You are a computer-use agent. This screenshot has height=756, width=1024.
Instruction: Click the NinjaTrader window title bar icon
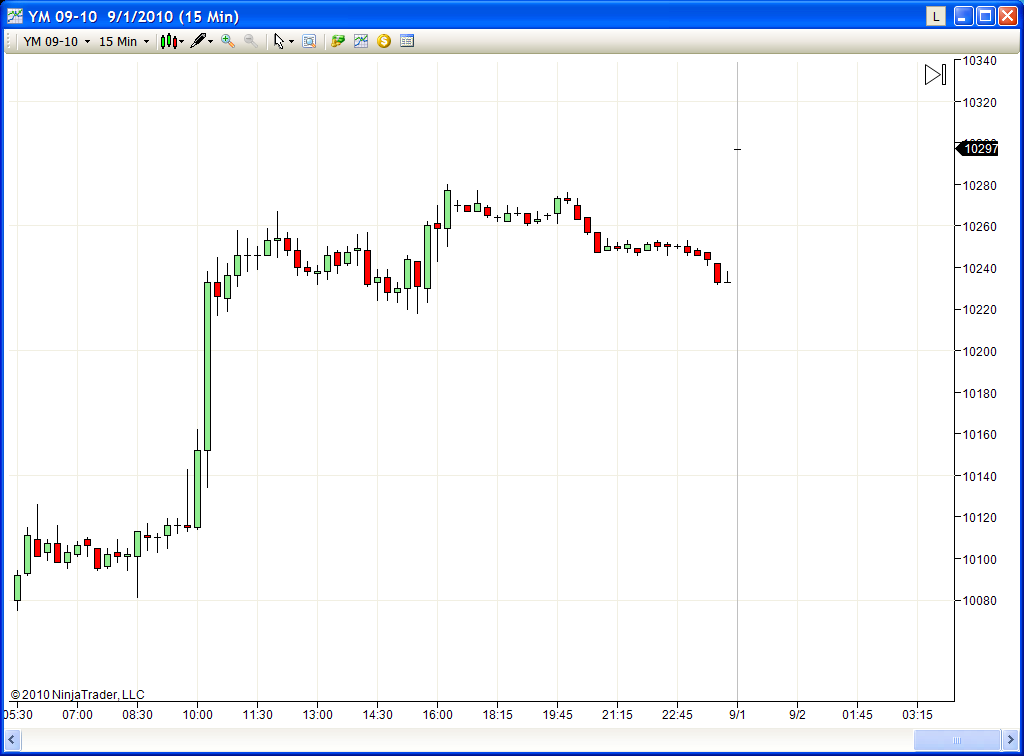[x=15, y=16]
